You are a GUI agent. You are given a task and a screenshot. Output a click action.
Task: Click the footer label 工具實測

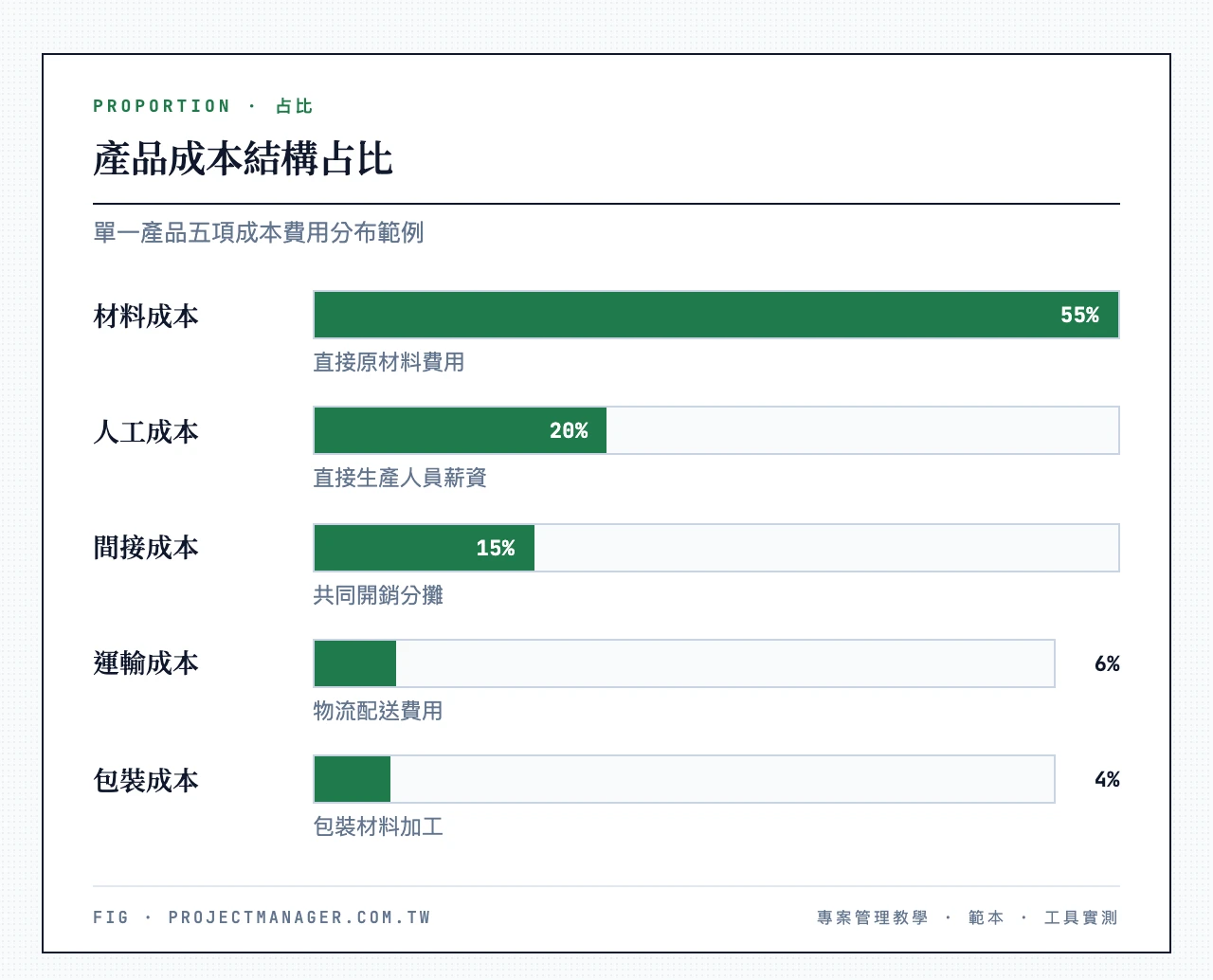click(x=1081, y=917)
